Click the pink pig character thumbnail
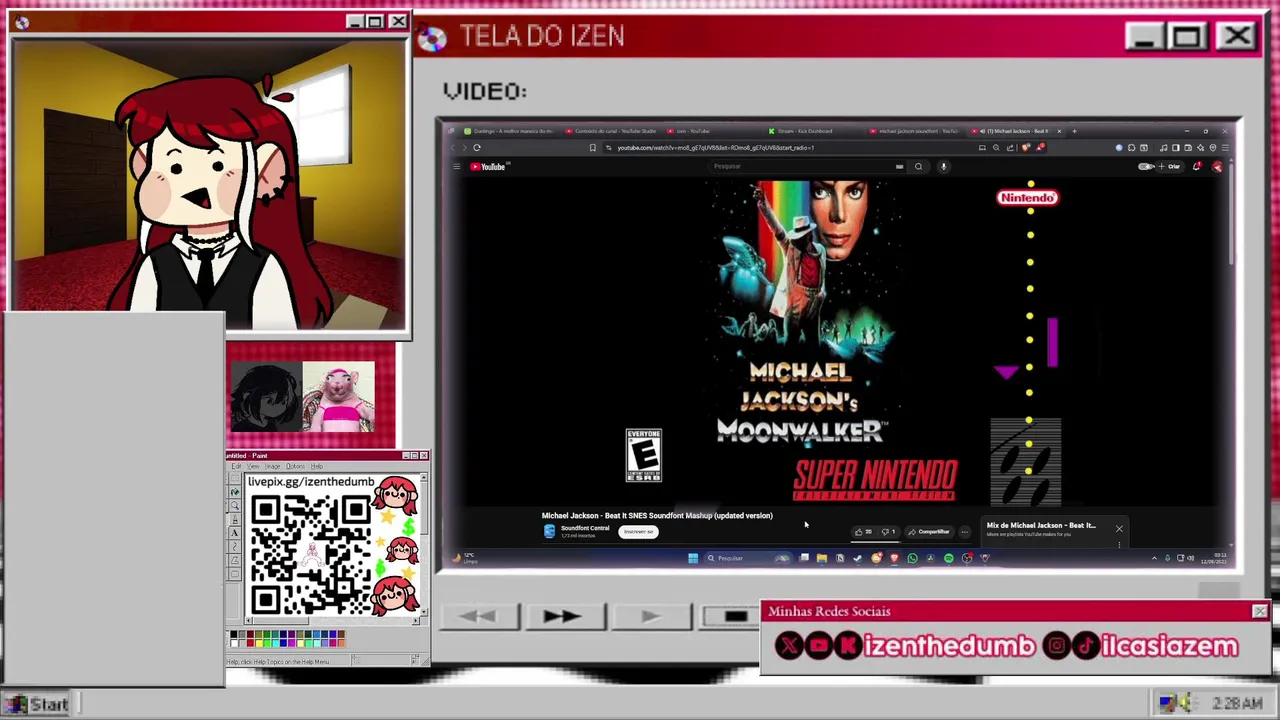 [339, 398]
